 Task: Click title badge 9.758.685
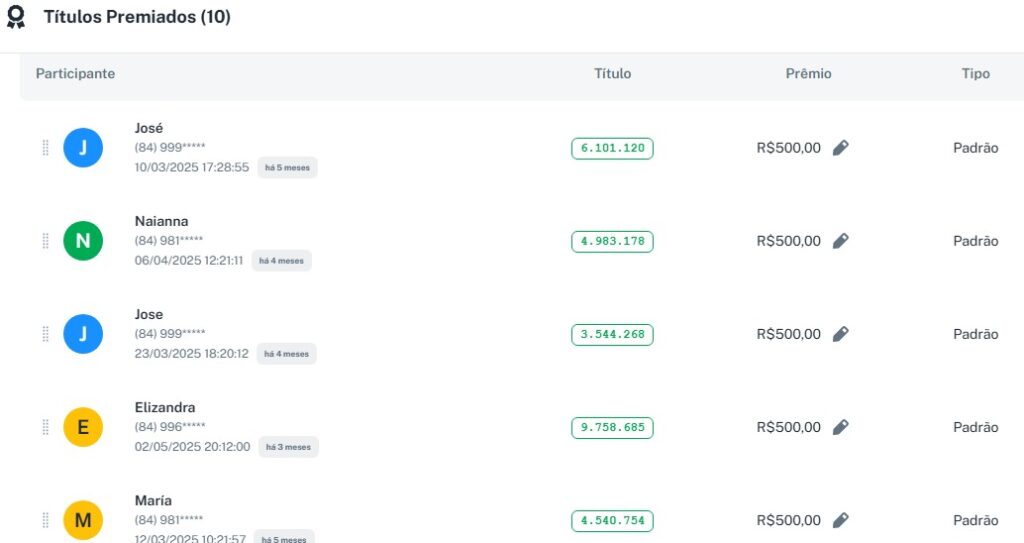(x=612, y=428)
